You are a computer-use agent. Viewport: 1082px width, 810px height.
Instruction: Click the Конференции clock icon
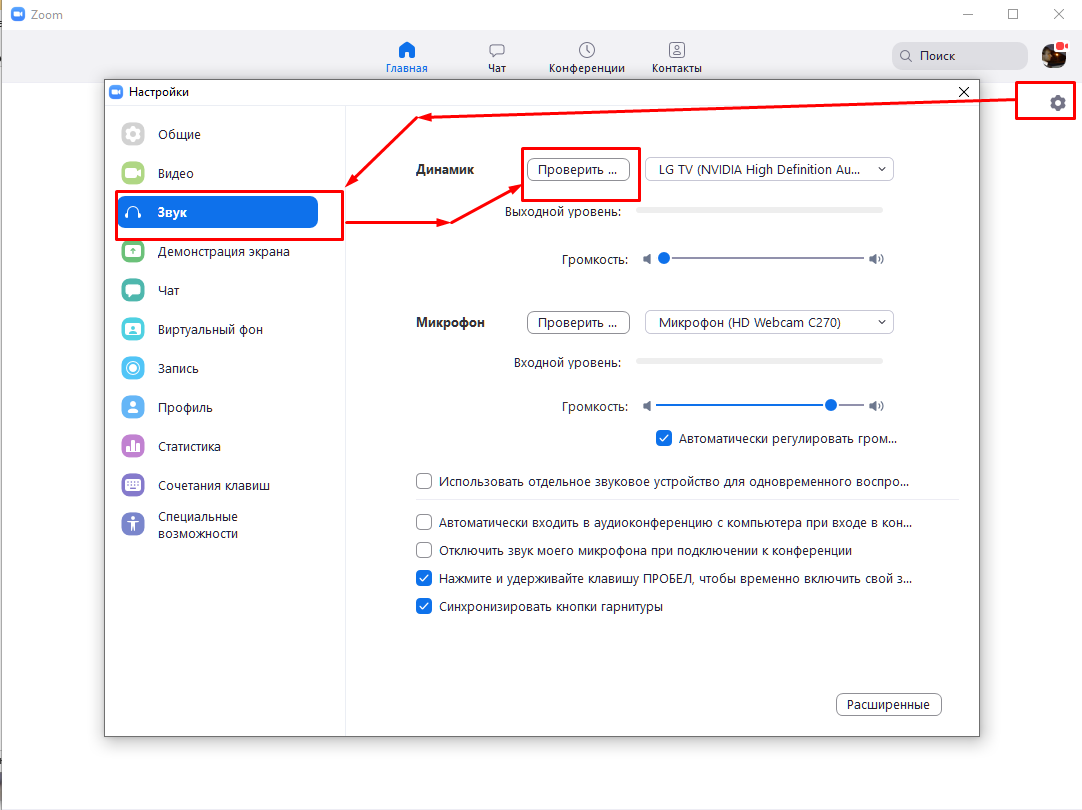coord(587,50)
